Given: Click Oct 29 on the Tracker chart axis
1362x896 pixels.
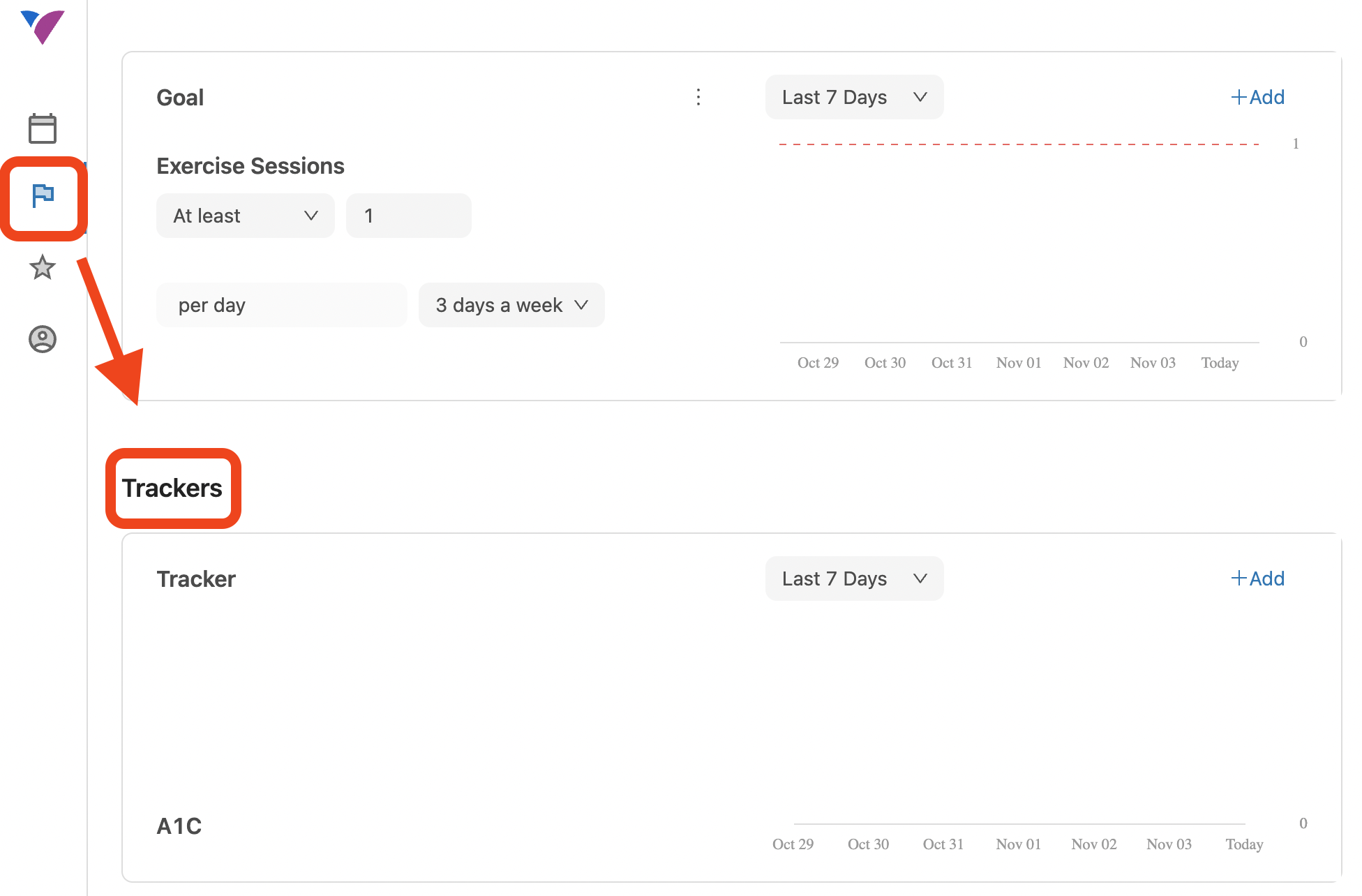Looking at the screenshot, I should click(793, 844).
